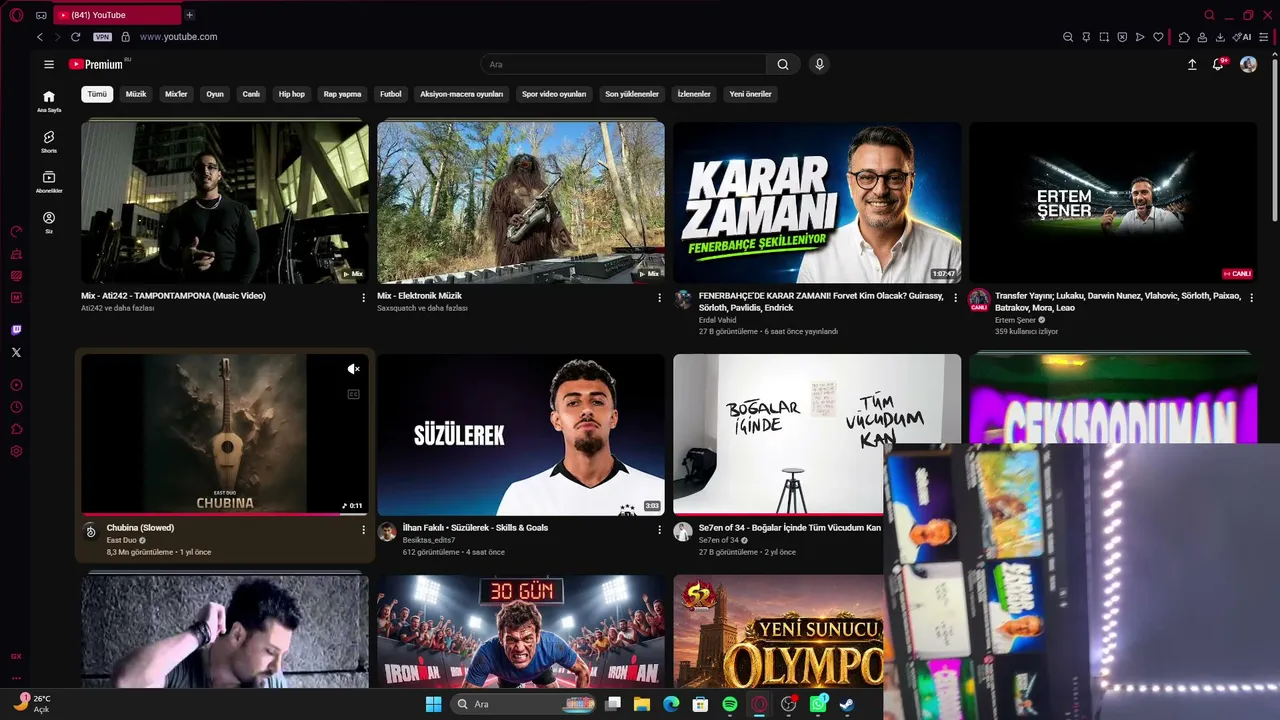Take a snapshot with the capture icon
Image resolution: width=1280 pixels, height=720 pixels.
click(1104, 37)
